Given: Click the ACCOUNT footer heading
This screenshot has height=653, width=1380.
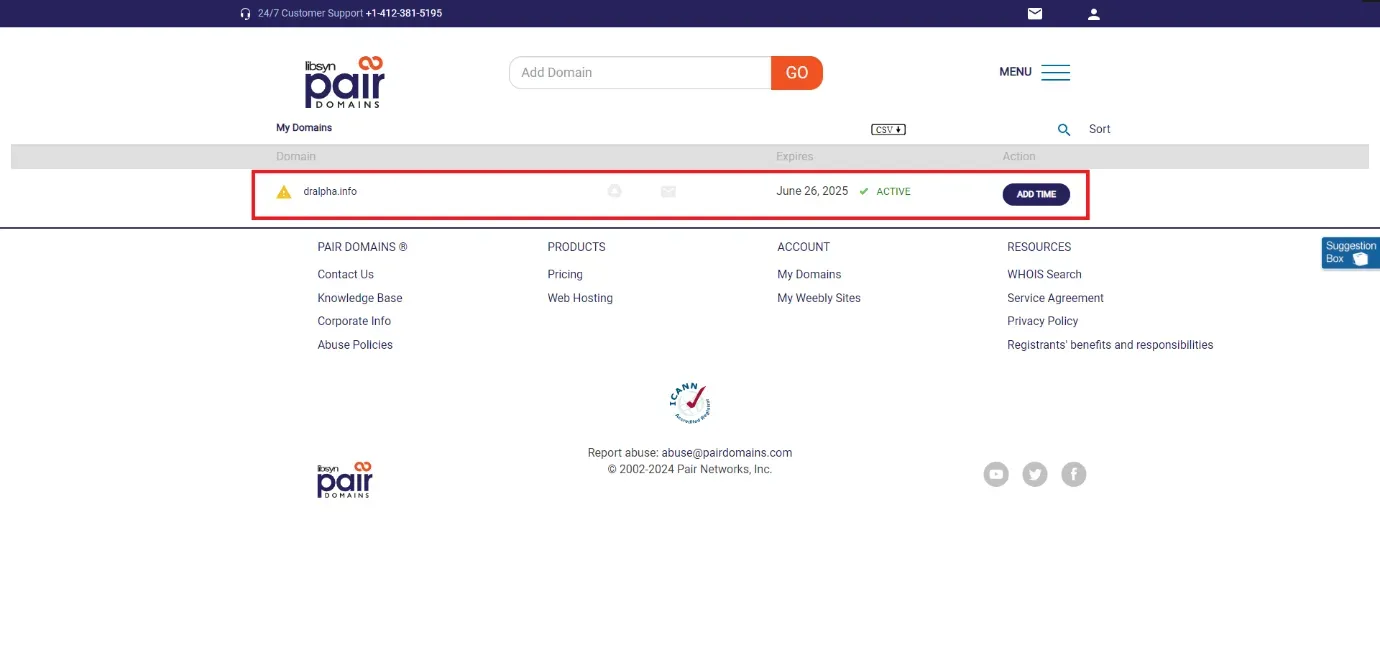Looking at the screenshot, I should 804,247.
